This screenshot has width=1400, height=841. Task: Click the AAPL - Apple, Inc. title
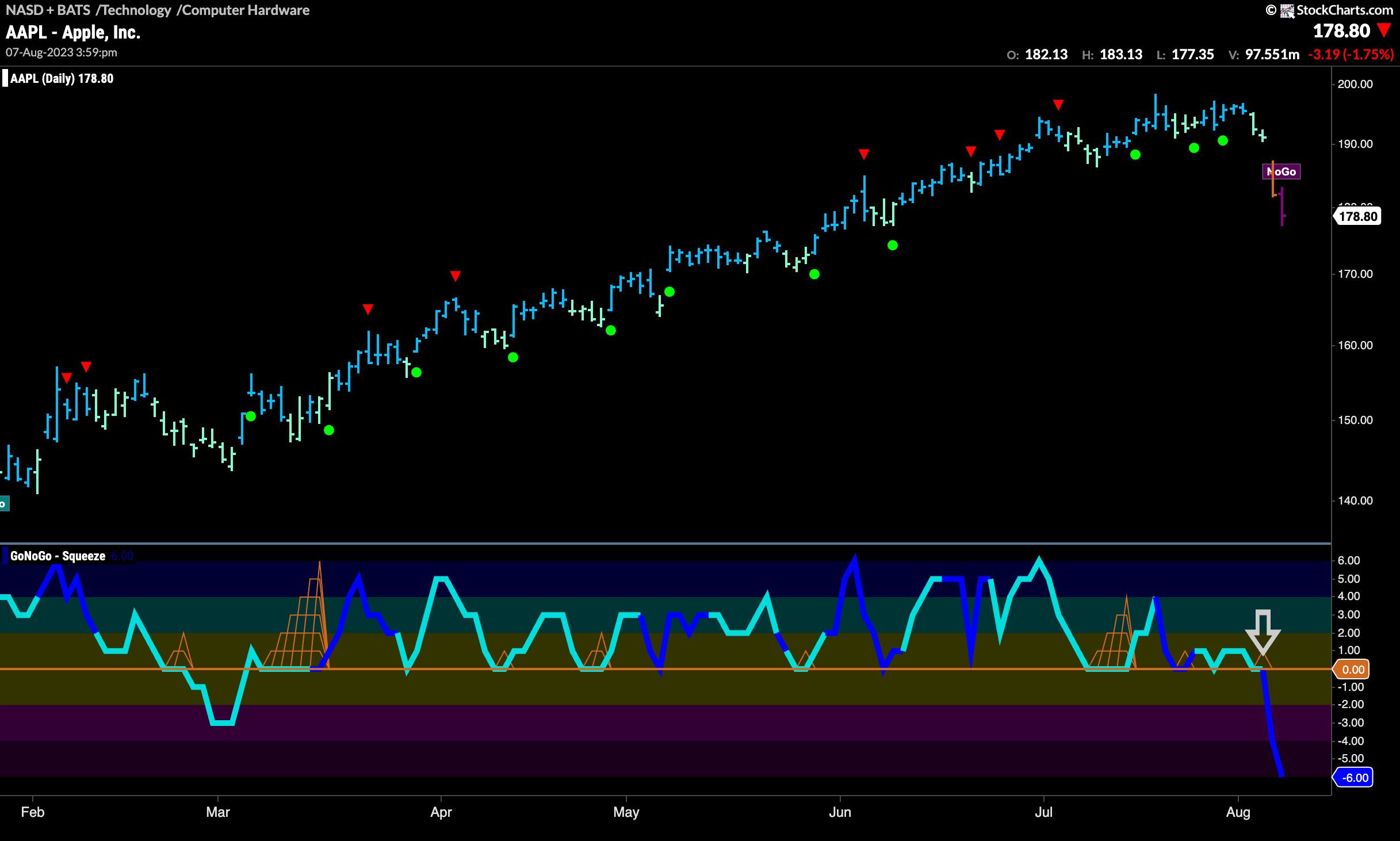click(73, 32)
